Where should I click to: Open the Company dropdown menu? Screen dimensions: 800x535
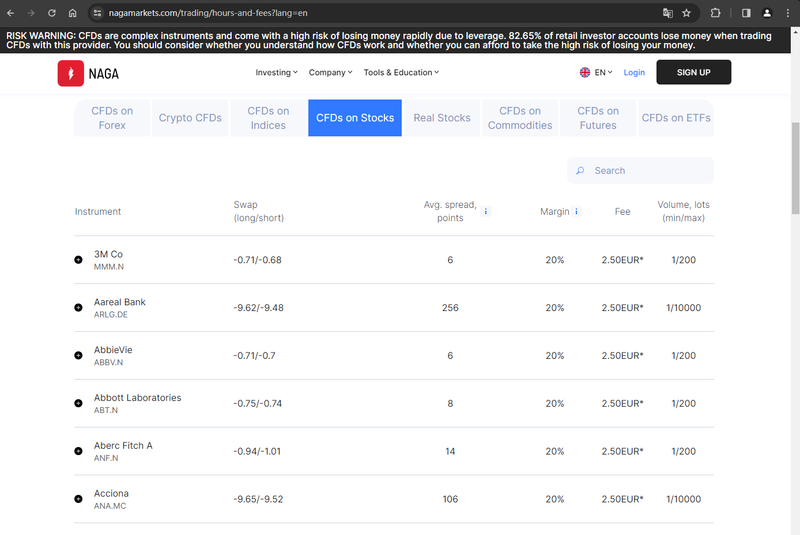pyautogui.click(x=330, y=72)
